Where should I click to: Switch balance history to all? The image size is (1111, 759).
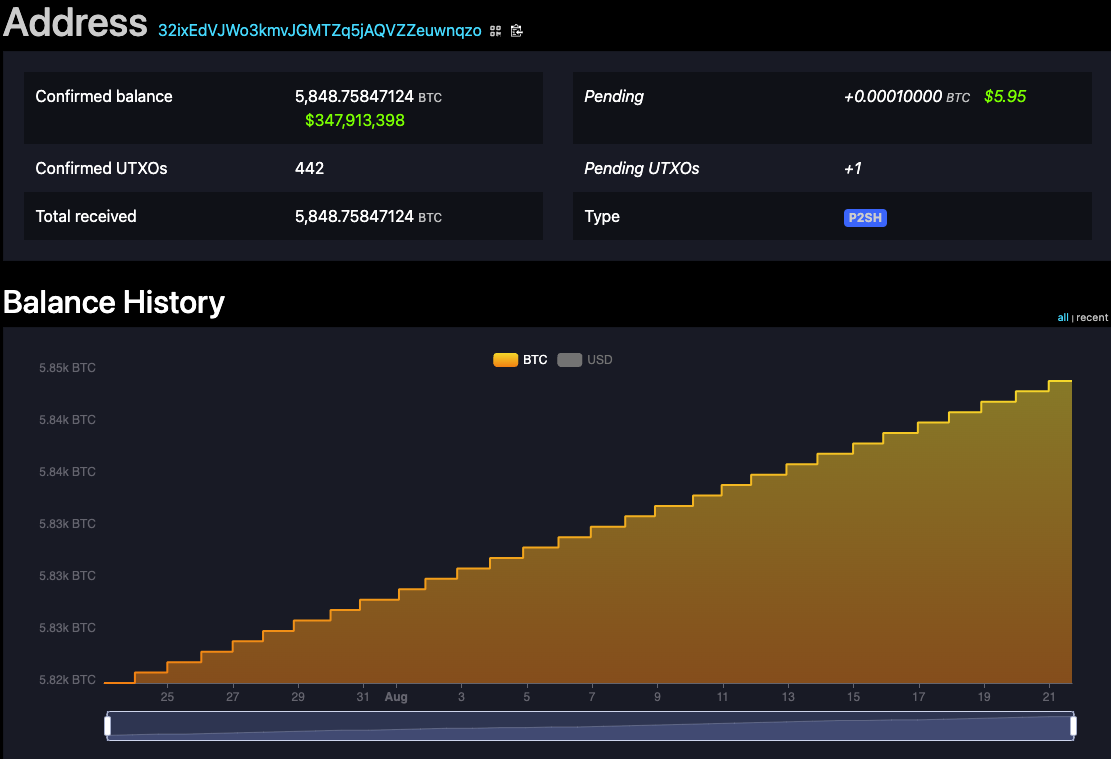tap(1063, 318)
